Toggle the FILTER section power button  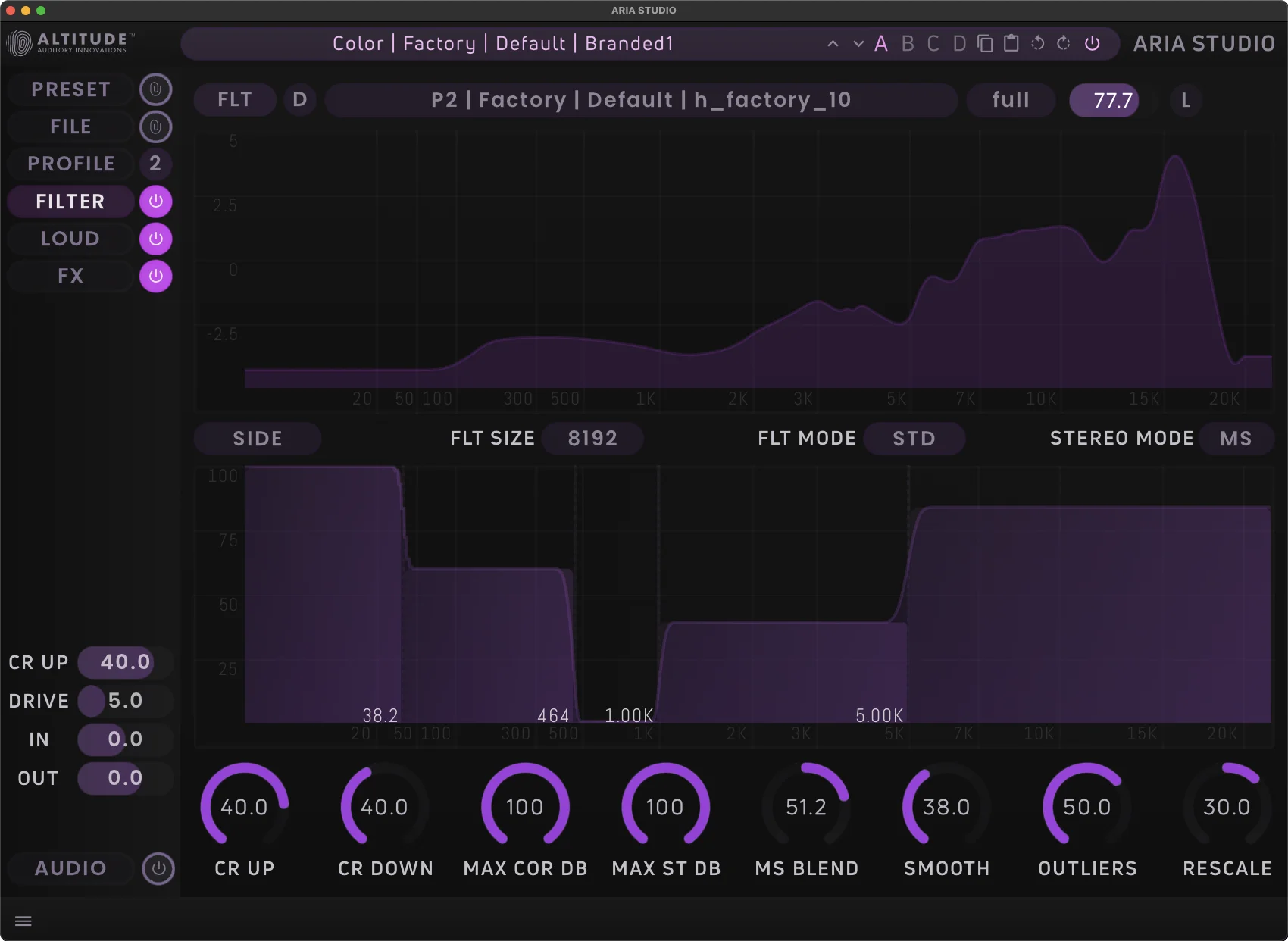point(155,201)
